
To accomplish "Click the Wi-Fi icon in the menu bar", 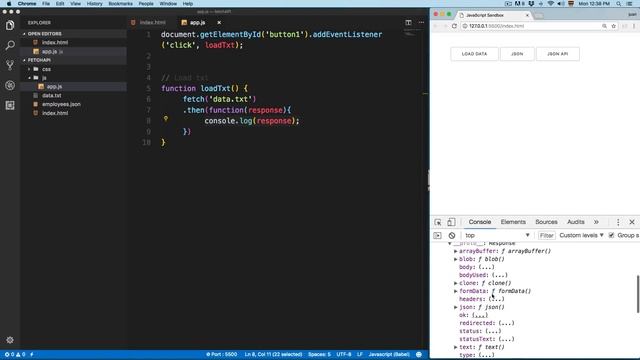I will [550, 4].
